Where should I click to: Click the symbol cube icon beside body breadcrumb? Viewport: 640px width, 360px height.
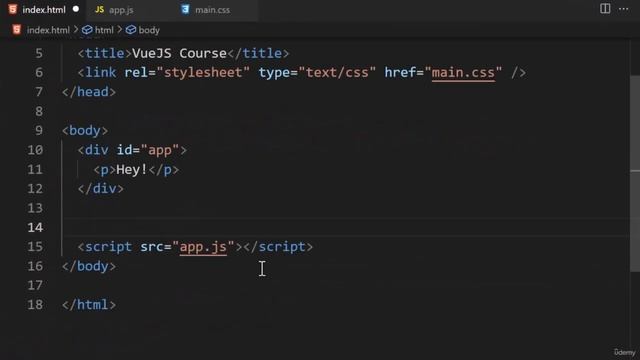[x=131, y=30]
